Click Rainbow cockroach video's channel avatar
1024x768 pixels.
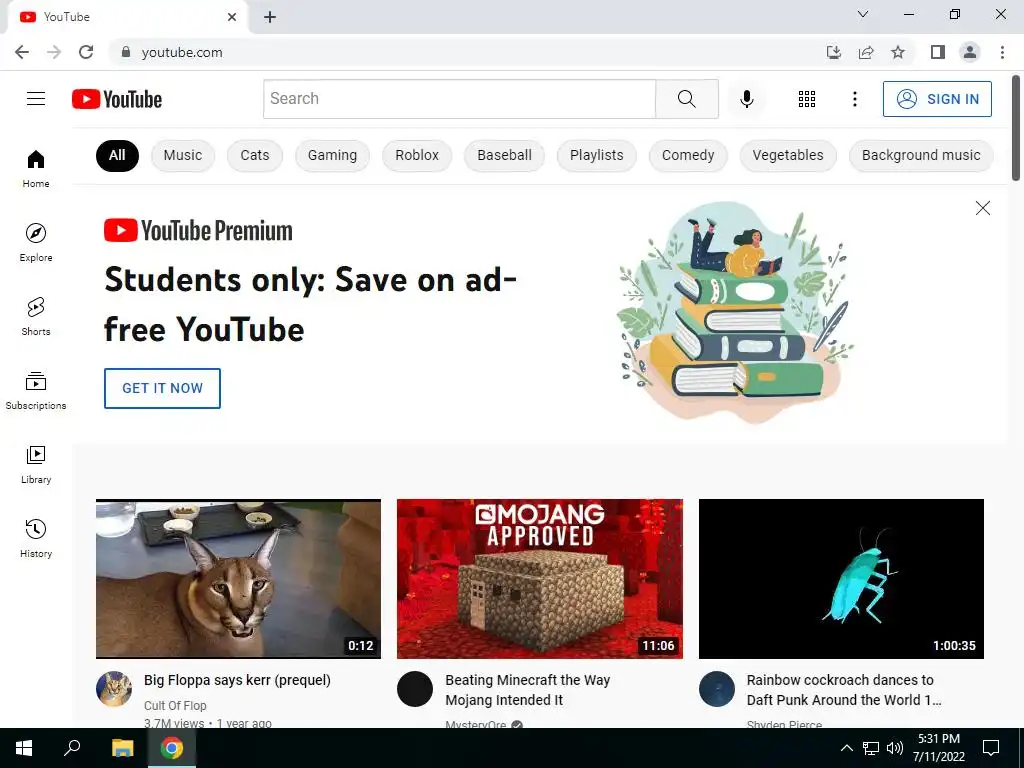(716, 689)
